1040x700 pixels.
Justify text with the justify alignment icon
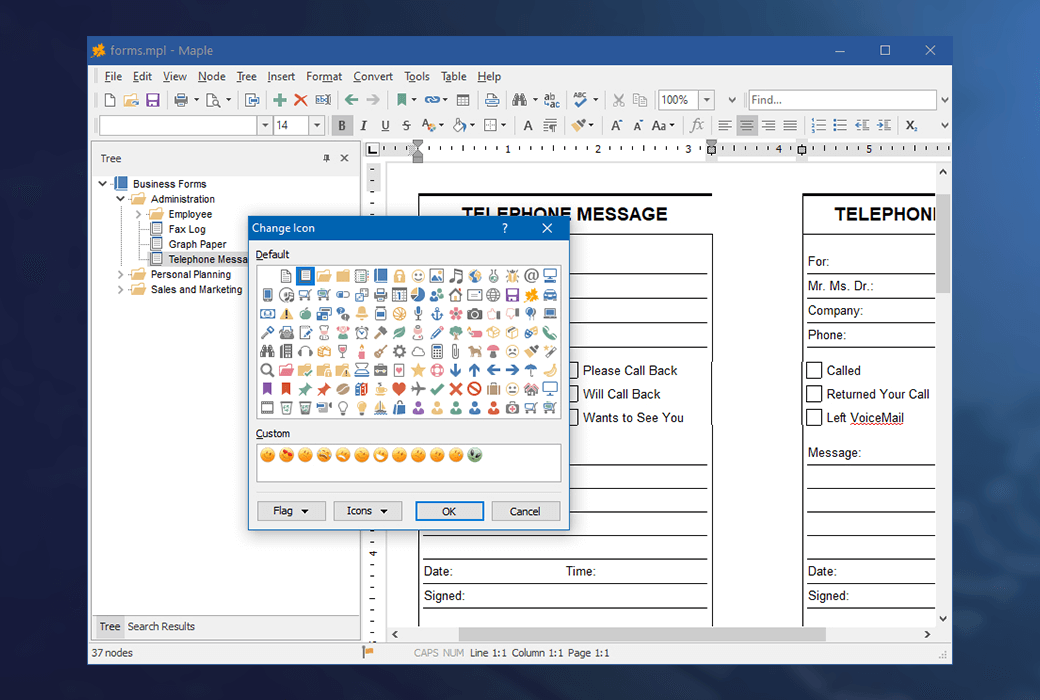790,125
